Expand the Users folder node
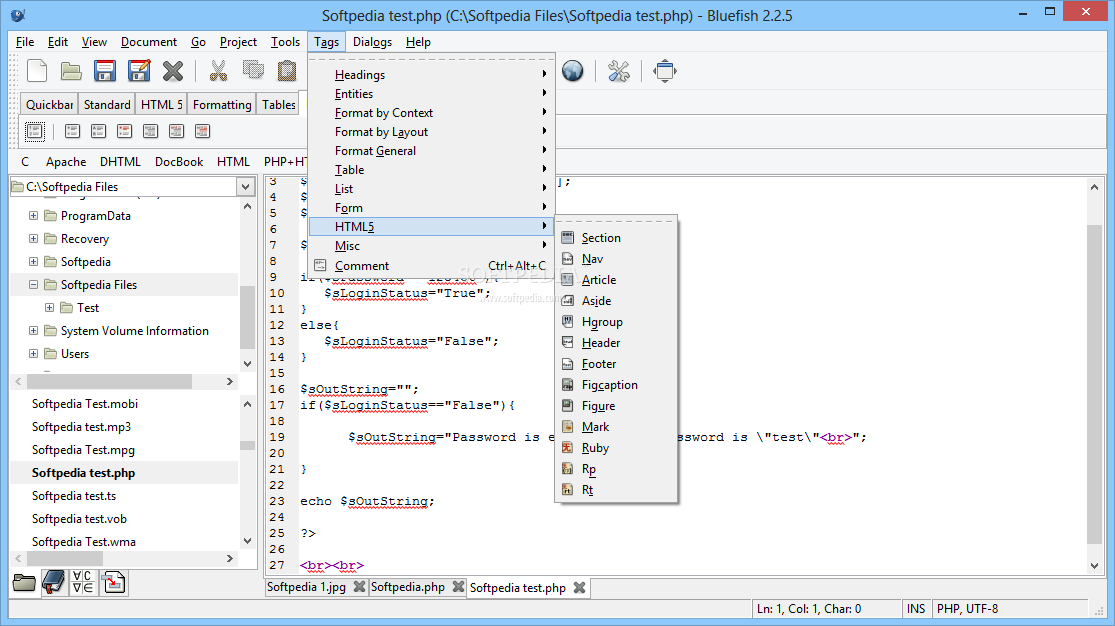This screenshot has width=1115, height=626. coord(33,354)
